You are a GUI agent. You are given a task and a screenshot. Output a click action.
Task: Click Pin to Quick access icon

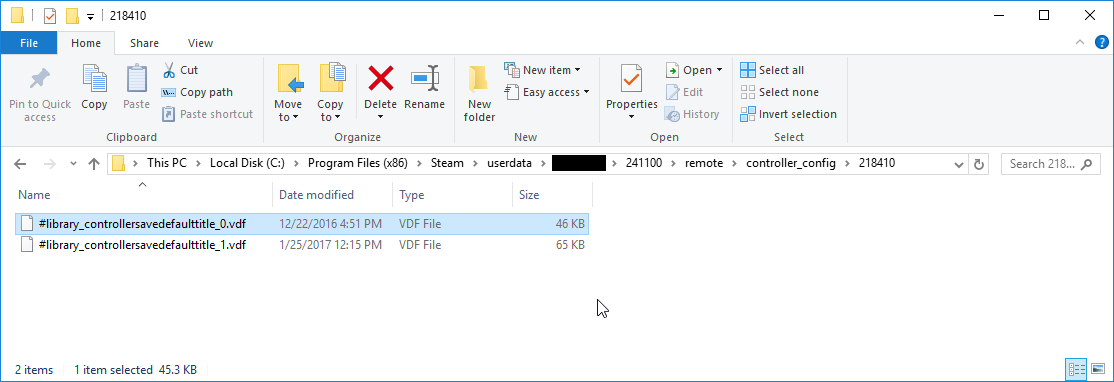coord(40,93)
